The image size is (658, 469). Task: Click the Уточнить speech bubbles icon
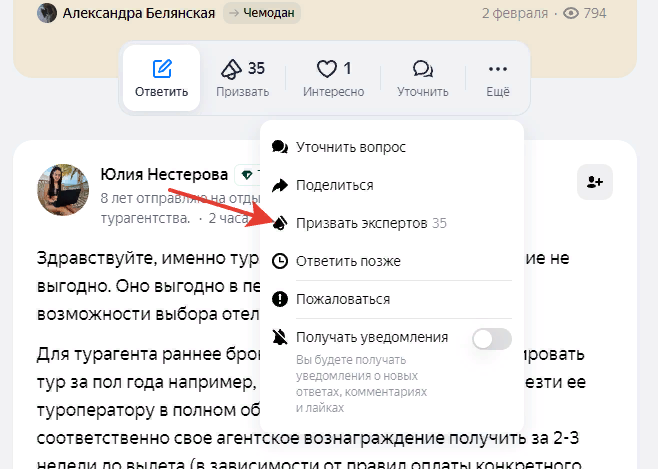point(423,69)
